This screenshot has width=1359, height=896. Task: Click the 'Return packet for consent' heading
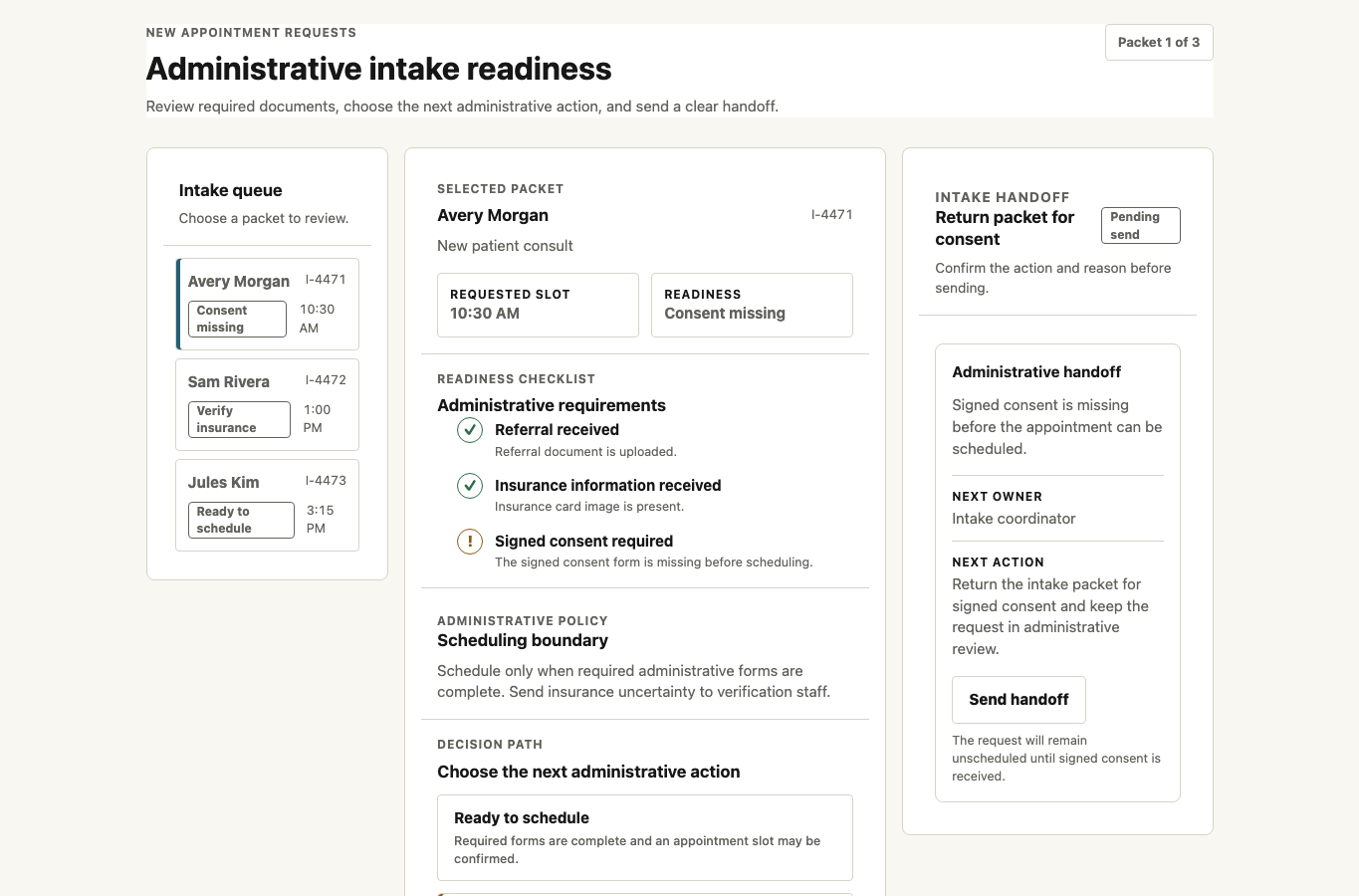(x=1006, y=228)
